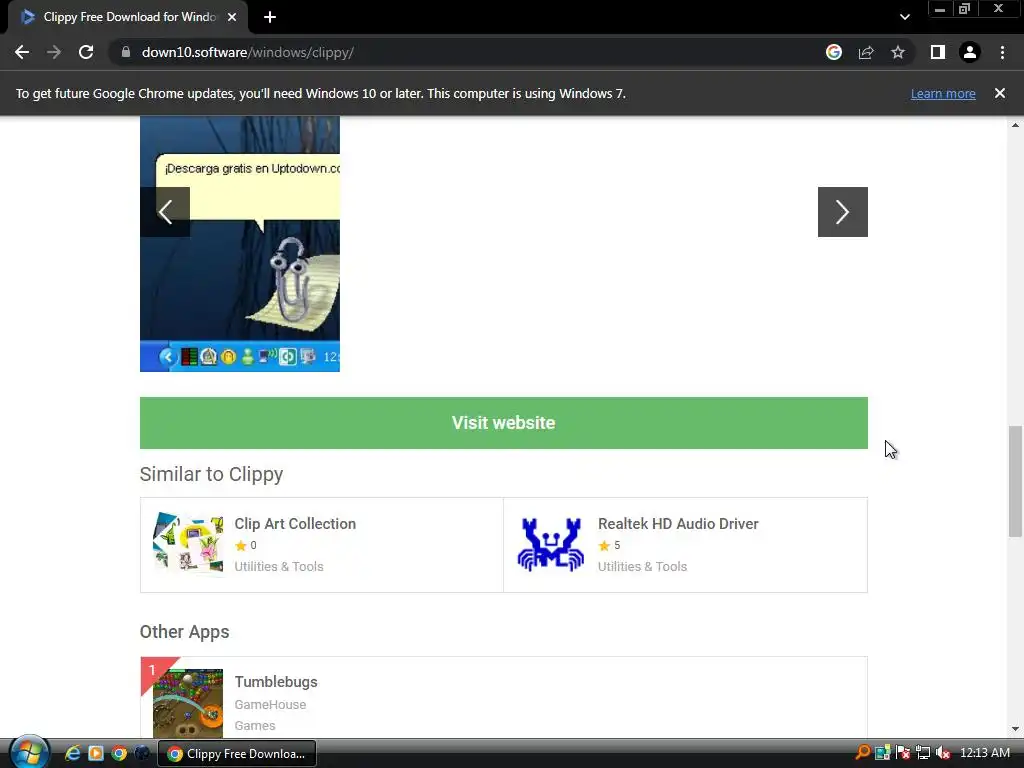Screen dimensions: 1024x768
Task: Select the Clippy Free Download tab
Action: point(128,17)
